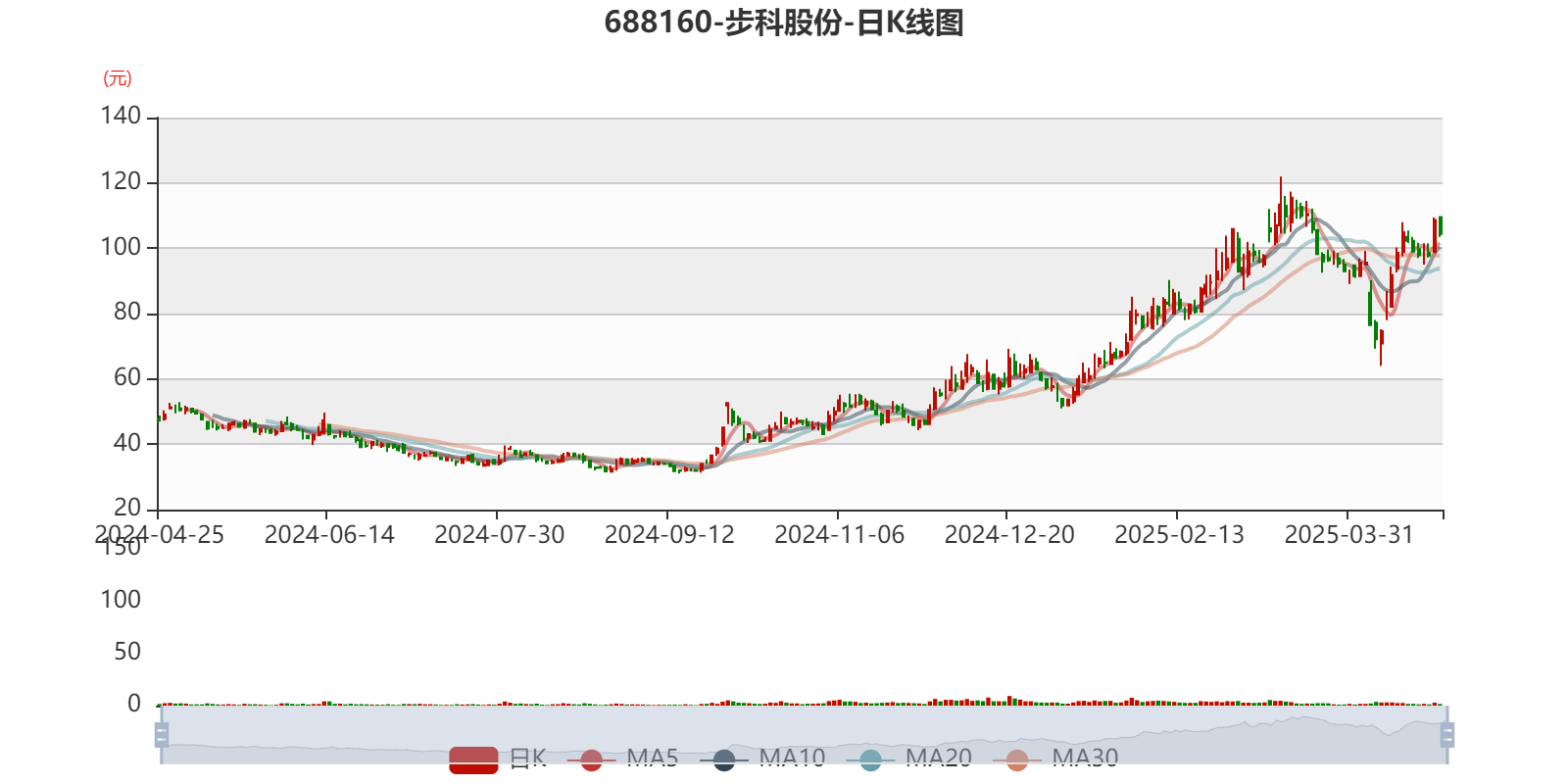This screenshot has height=784, width=1568.
Task: Click the y-axis price label 140
Action: pyautogui.click(x=121, y=116)
